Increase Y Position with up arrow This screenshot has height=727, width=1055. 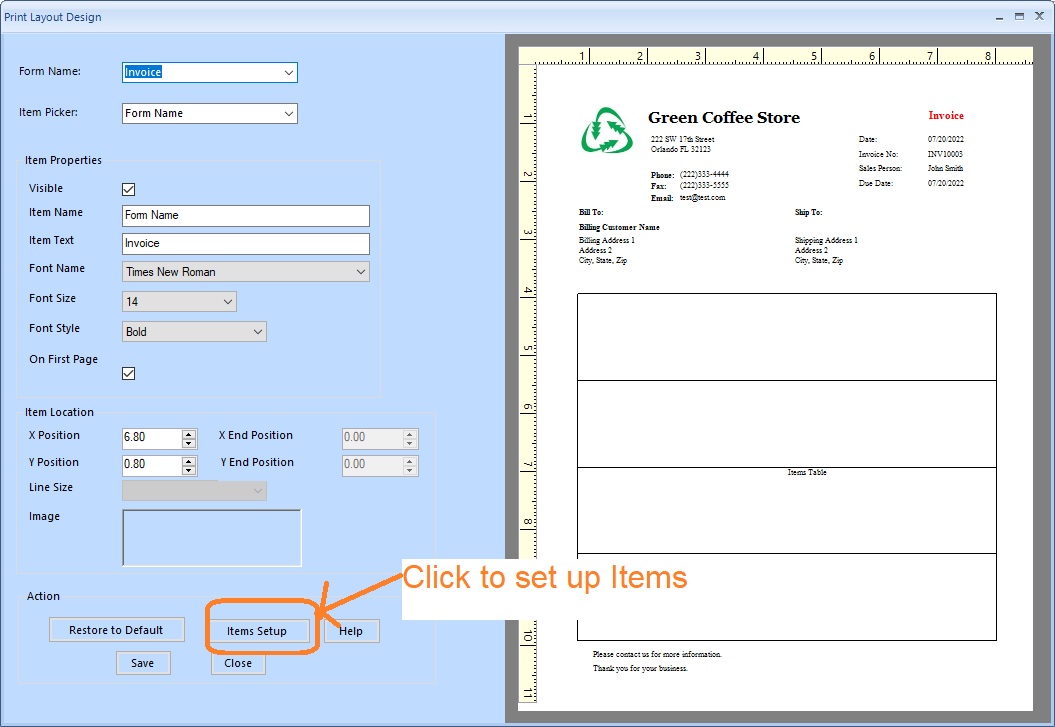pyautogui.click(x=189, y=460)
